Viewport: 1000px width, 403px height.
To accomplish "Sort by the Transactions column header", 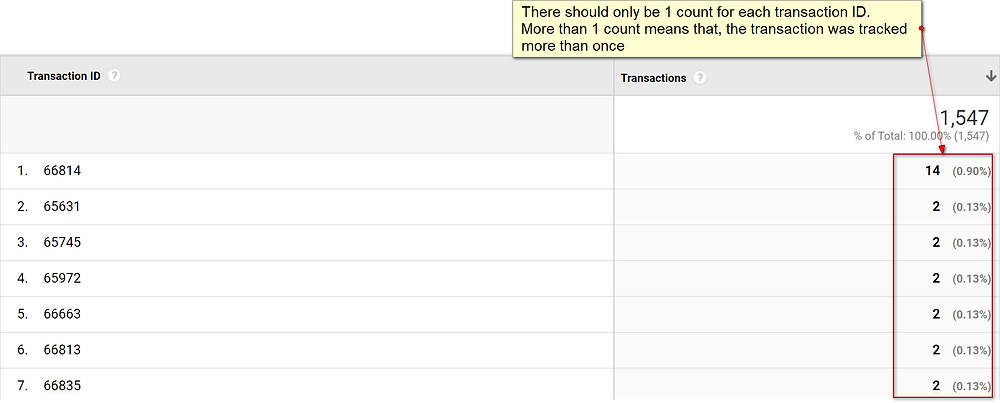I will pos(654,78).
